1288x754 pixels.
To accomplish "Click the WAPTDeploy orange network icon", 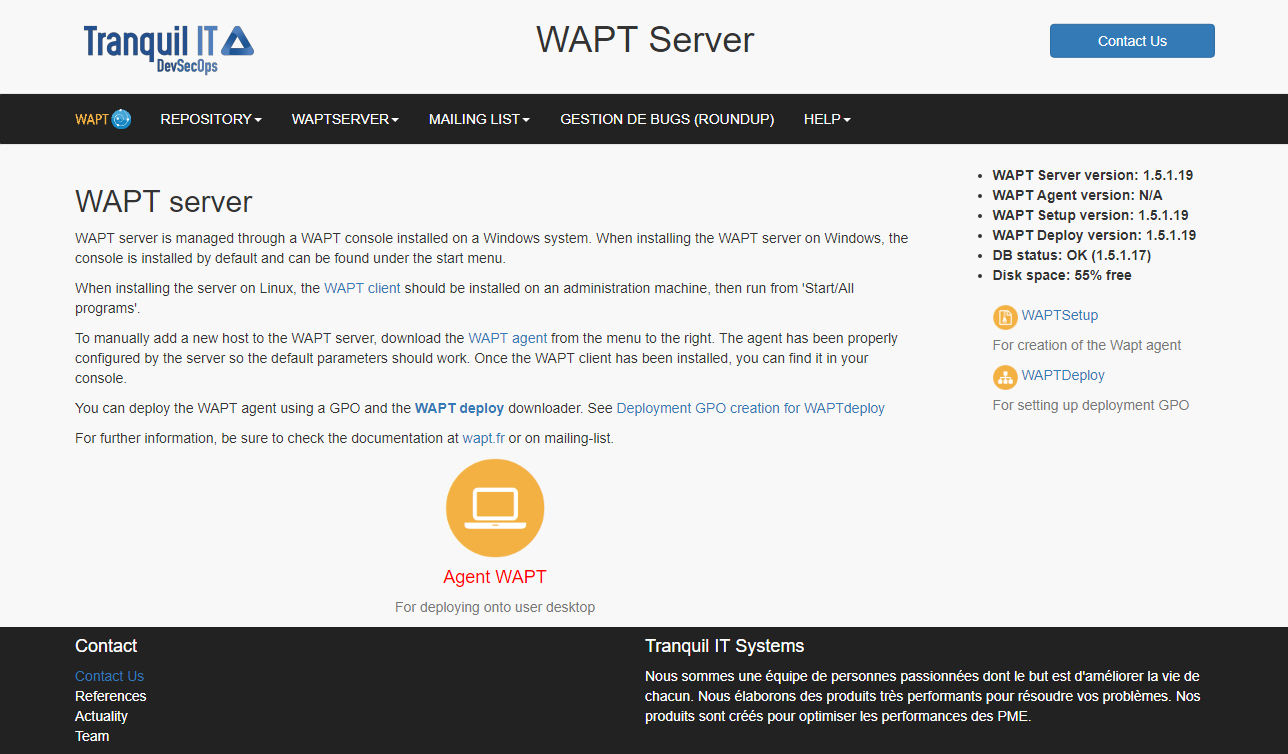I will point(1005,377).
